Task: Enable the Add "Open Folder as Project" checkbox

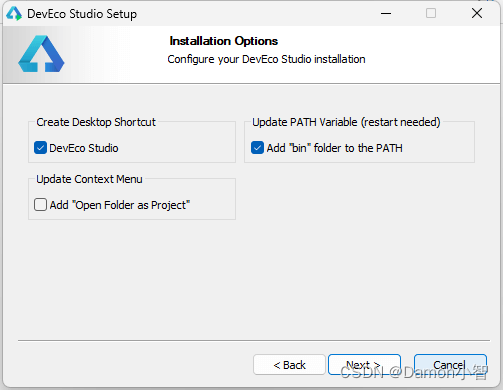Action: pyautogui.click(x=40, y=205)
